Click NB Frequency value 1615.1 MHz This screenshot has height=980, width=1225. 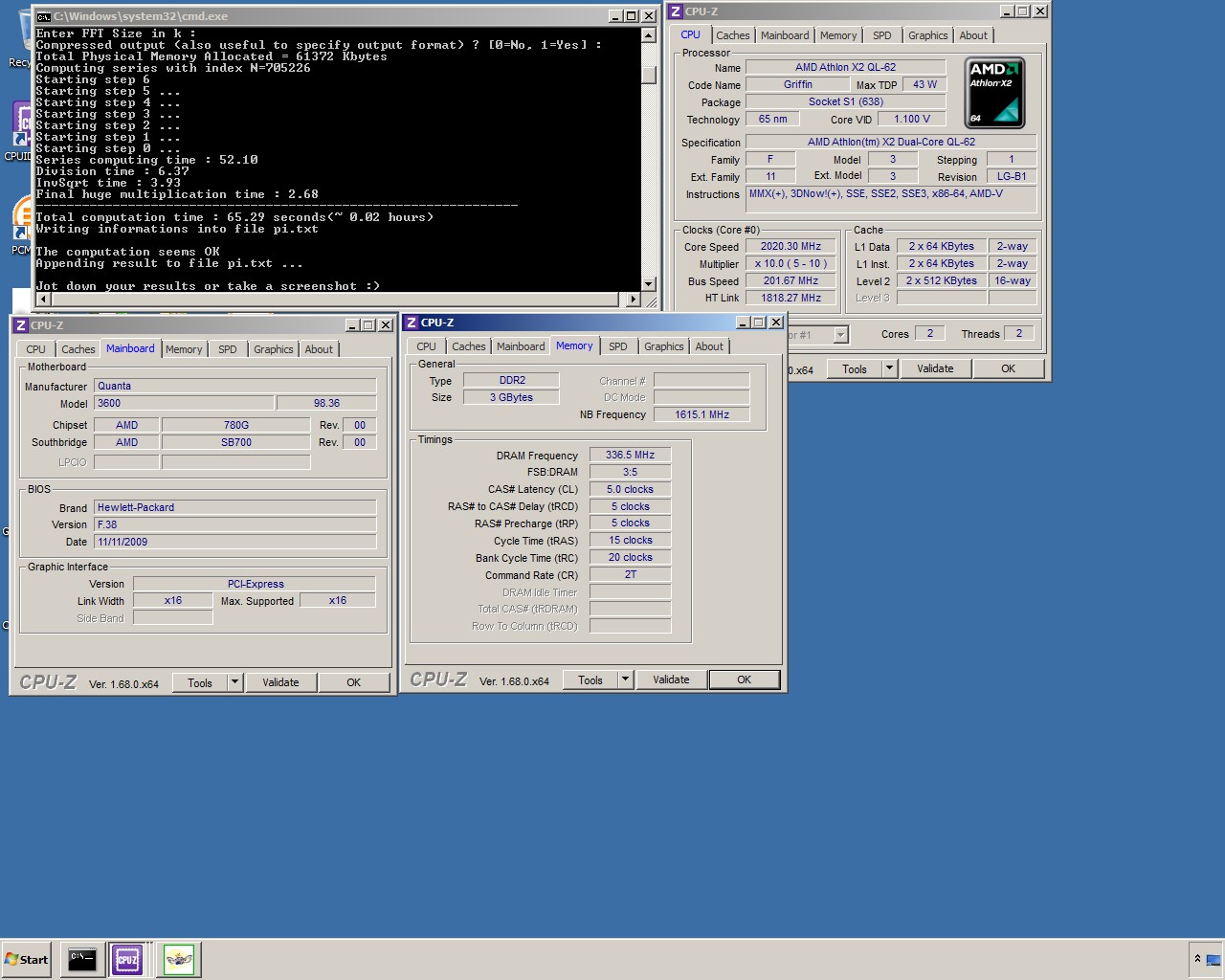702,414
